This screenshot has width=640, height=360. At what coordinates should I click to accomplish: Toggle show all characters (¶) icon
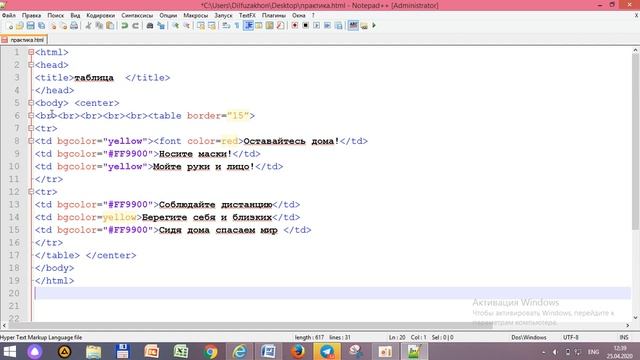(x=237, y=26)
